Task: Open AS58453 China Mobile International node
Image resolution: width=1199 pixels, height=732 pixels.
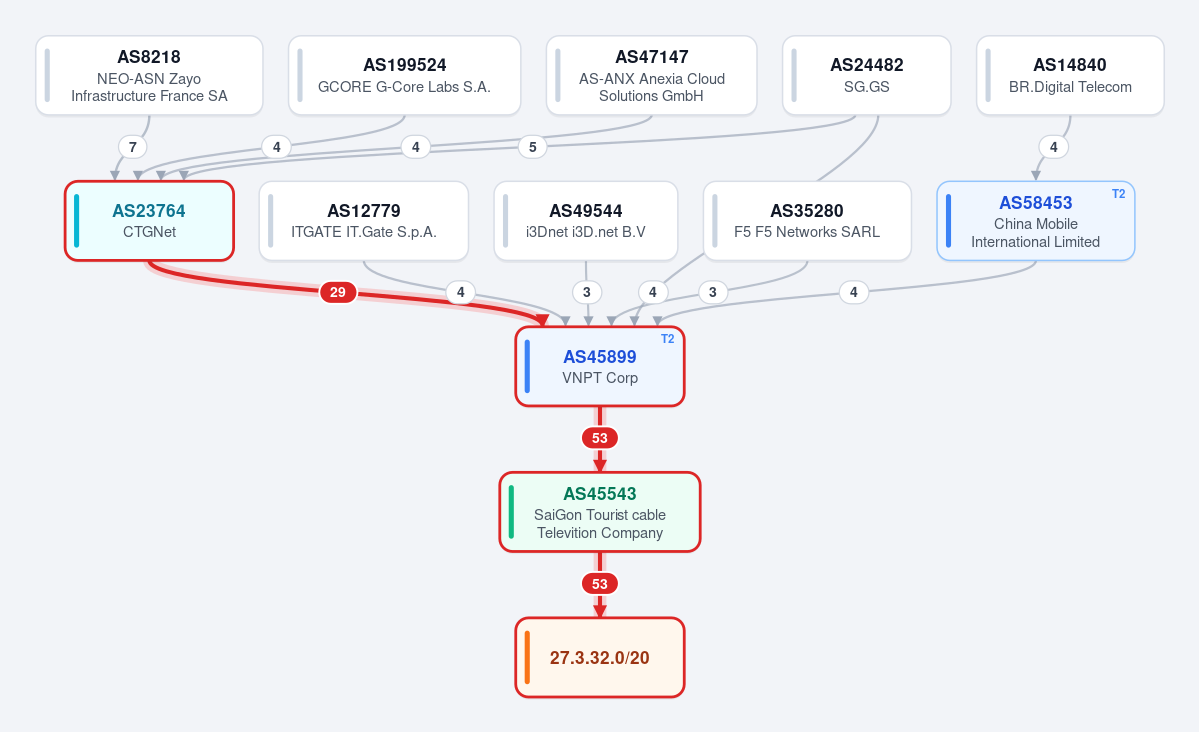Action: 1035,221
